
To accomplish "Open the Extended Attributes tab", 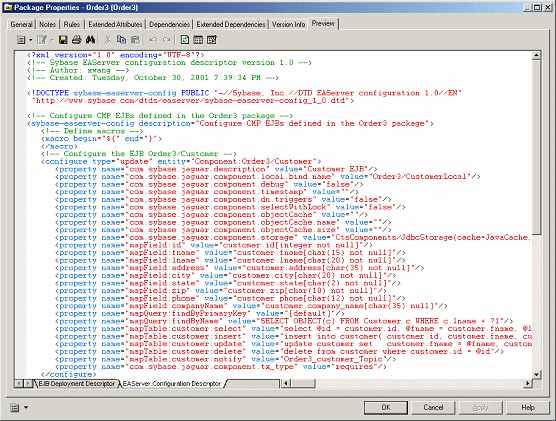I will click(115, 24).
